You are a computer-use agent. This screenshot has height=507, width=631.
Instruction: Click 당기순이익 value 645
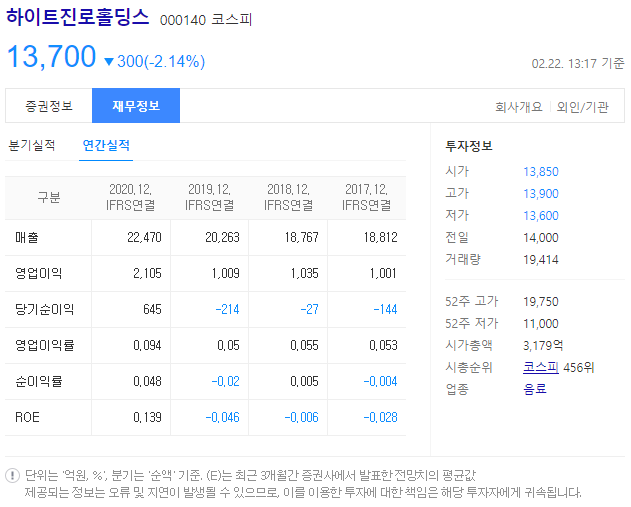coord(152,309)
